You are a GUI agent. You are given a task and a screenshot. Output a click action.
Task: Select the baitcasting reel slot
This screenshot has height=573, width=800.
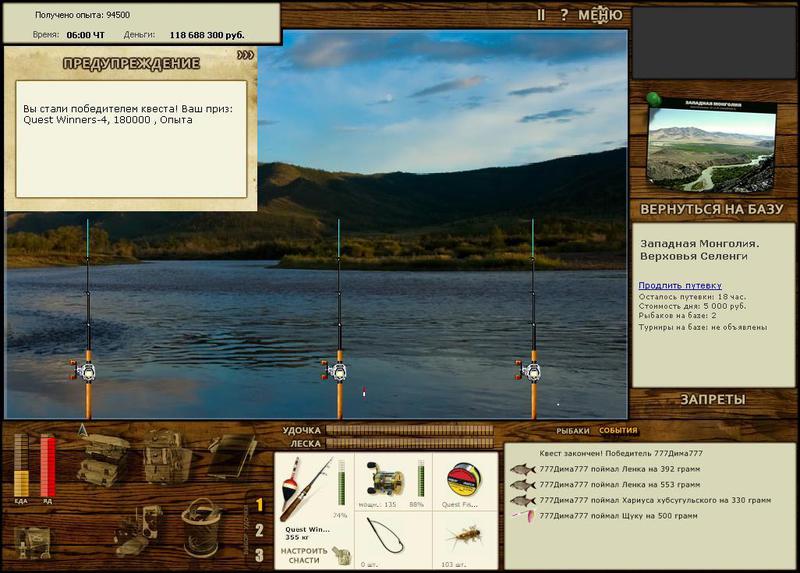click(x=393, y=482)
